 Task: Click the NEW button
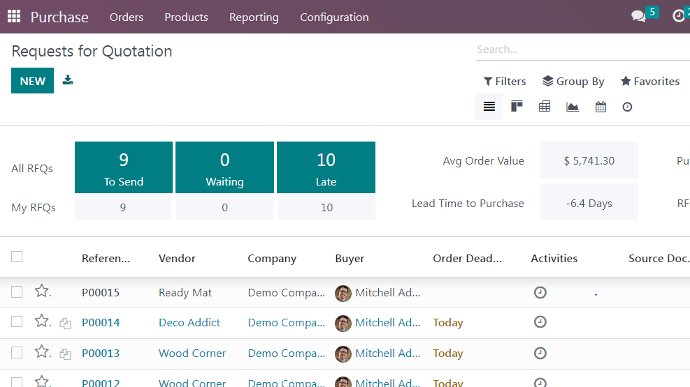pyautogui.click(x=33, y=81)
